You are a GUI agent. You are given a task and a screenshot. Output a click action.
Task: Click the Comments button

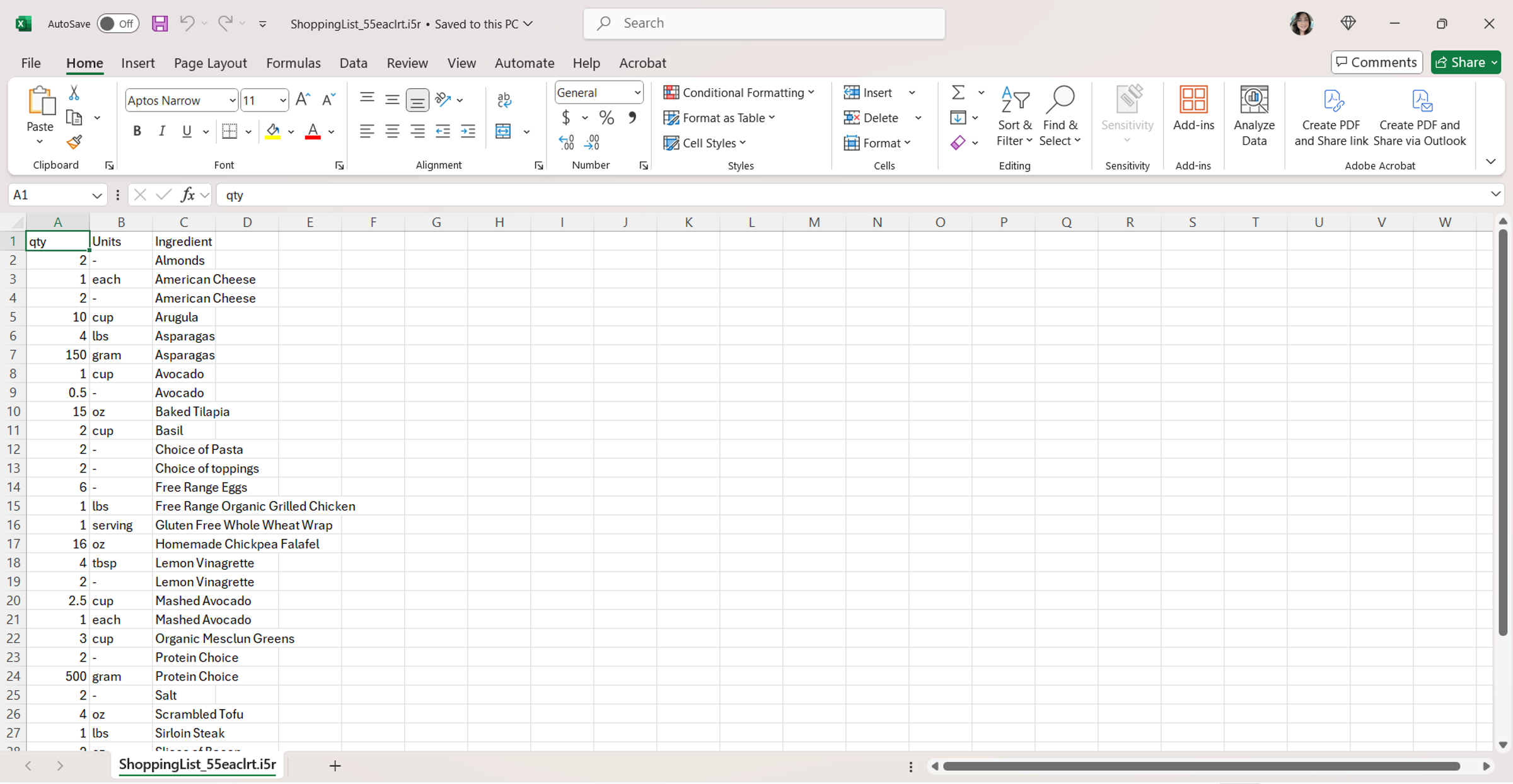(x=1376, y=62)
